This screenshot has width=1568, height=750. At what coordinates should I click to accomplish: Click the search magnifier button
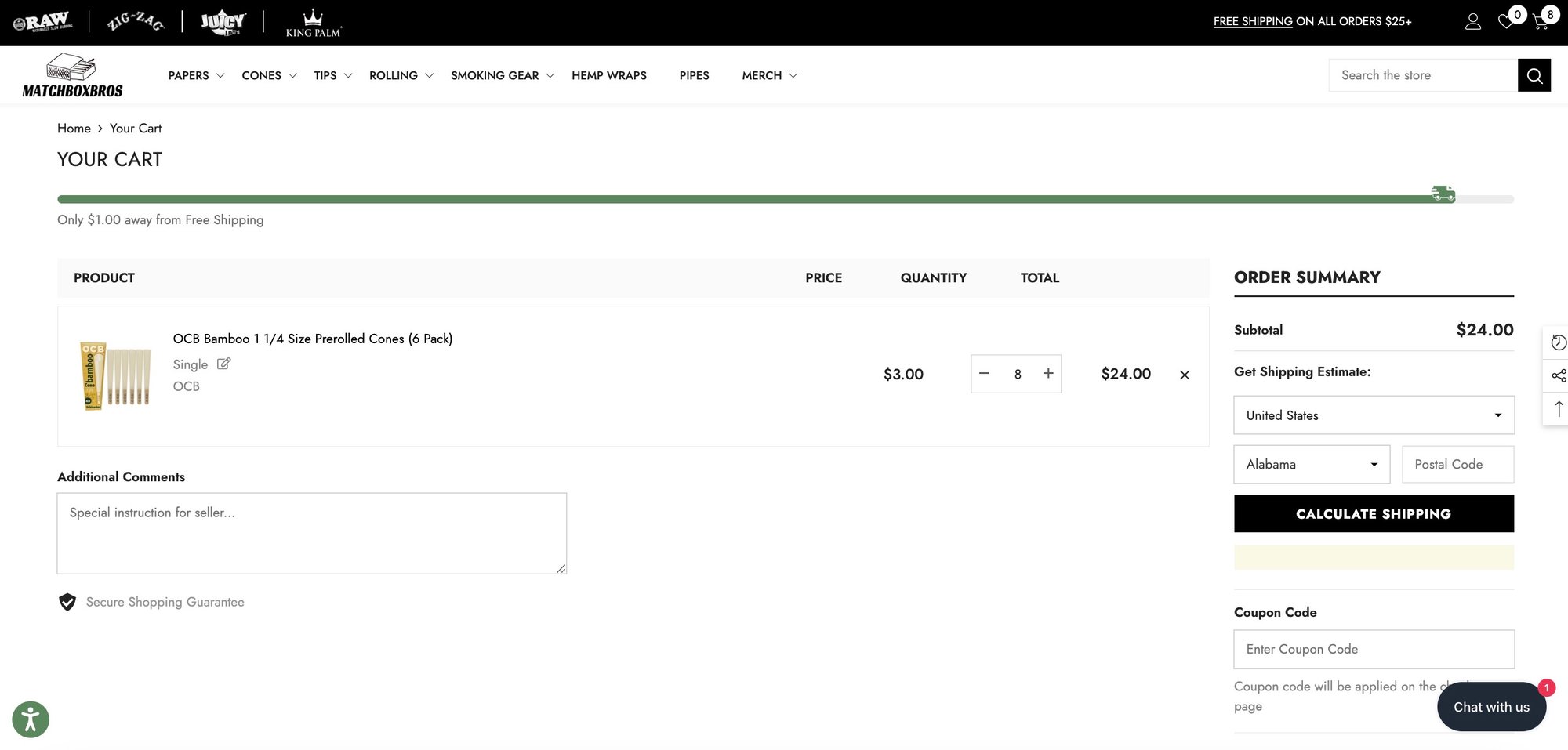coord(1534,75)
